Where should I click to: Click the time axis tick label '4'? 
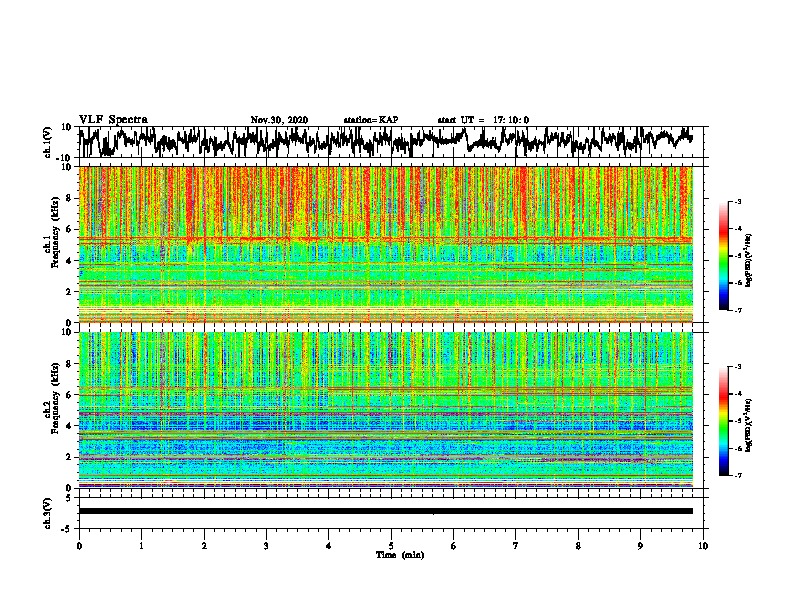329,546
